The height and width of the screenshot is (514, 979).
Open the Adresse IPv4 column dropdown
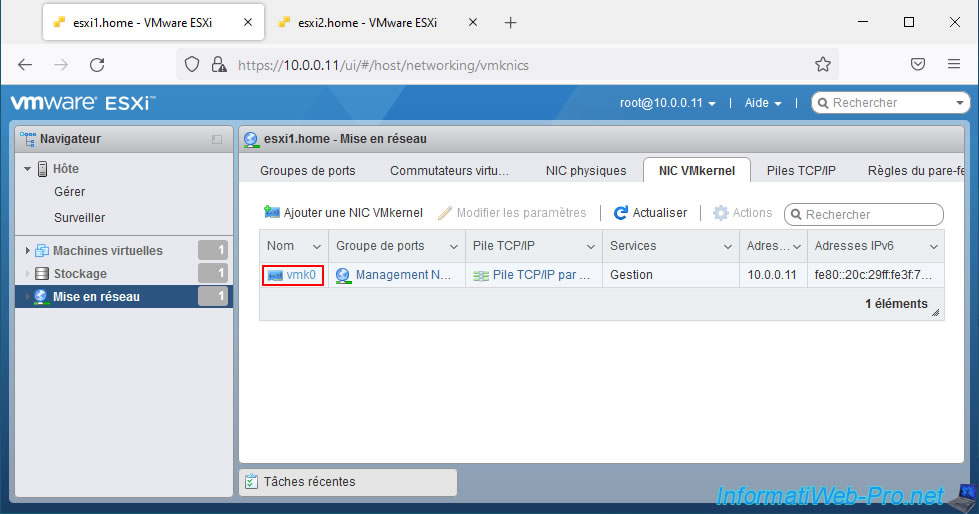coord(797,247)
